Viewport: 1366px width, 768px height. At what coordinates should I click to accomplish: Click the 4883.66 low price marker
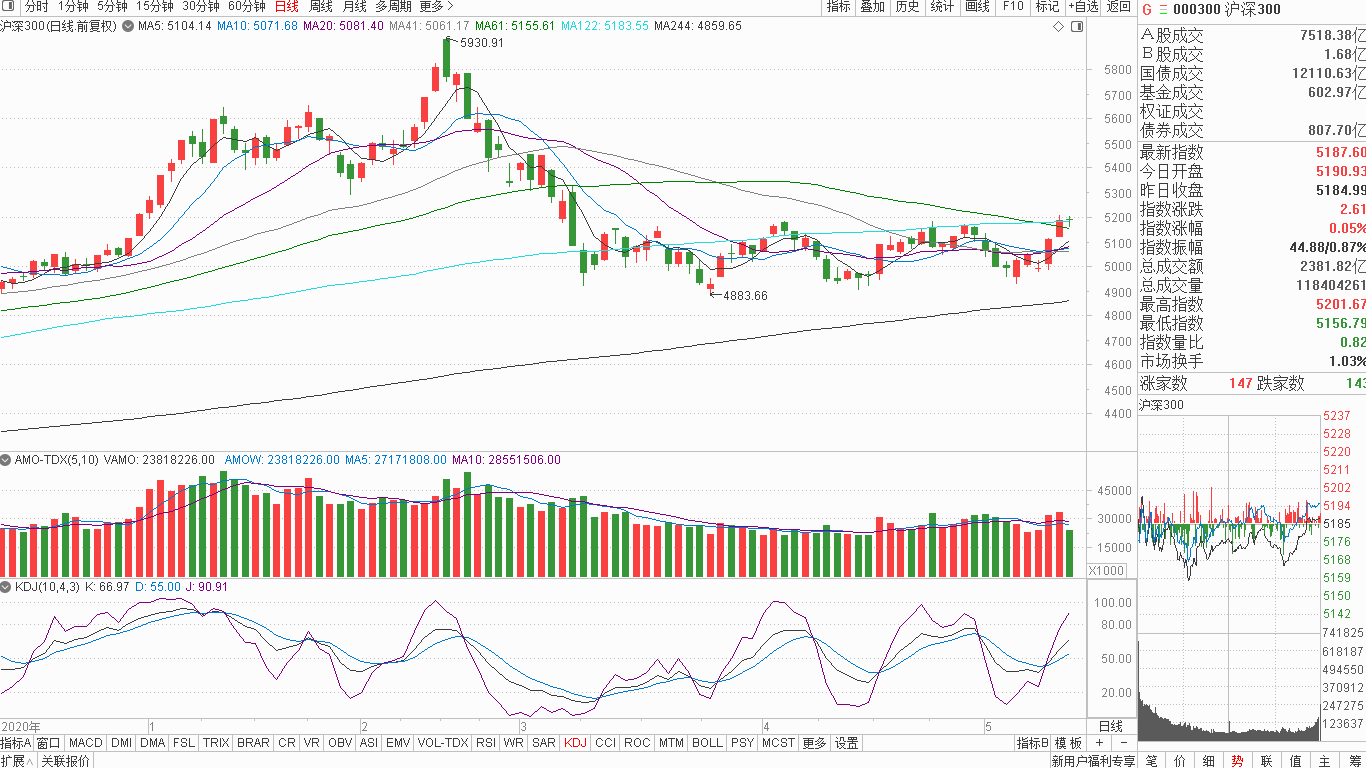[x=745, y=295]
